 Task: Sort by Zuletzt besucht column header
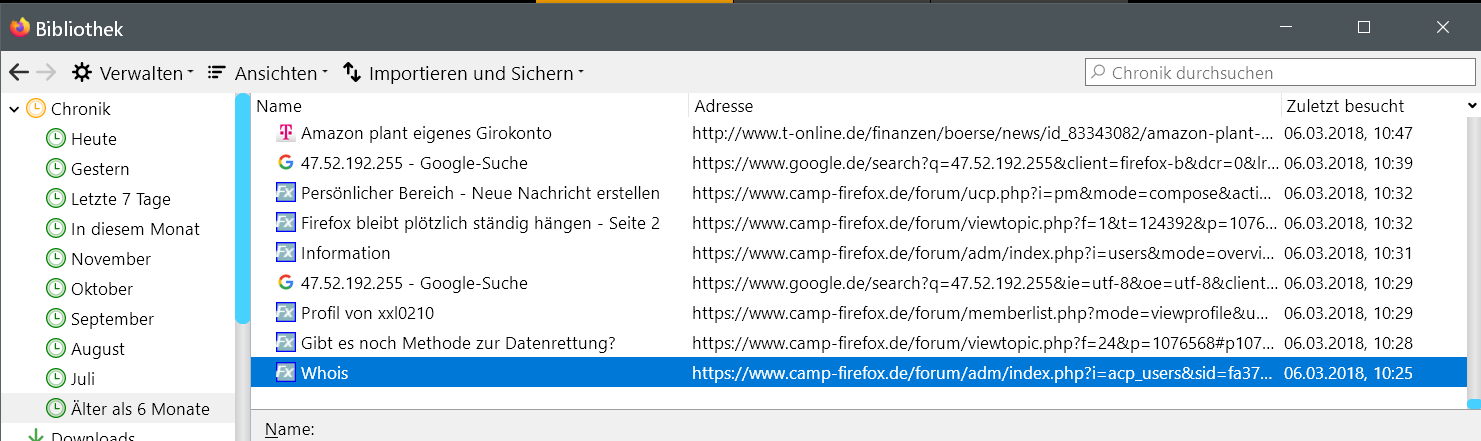[x=1345, y=106]
